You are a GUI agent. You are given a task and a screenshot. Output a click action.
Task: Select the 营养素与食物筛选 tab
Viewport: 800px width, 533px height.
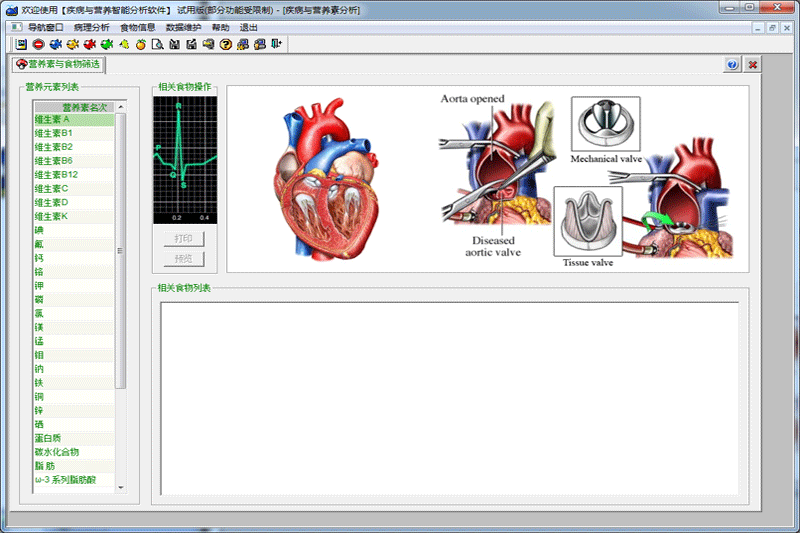click(x=59, y=64)
